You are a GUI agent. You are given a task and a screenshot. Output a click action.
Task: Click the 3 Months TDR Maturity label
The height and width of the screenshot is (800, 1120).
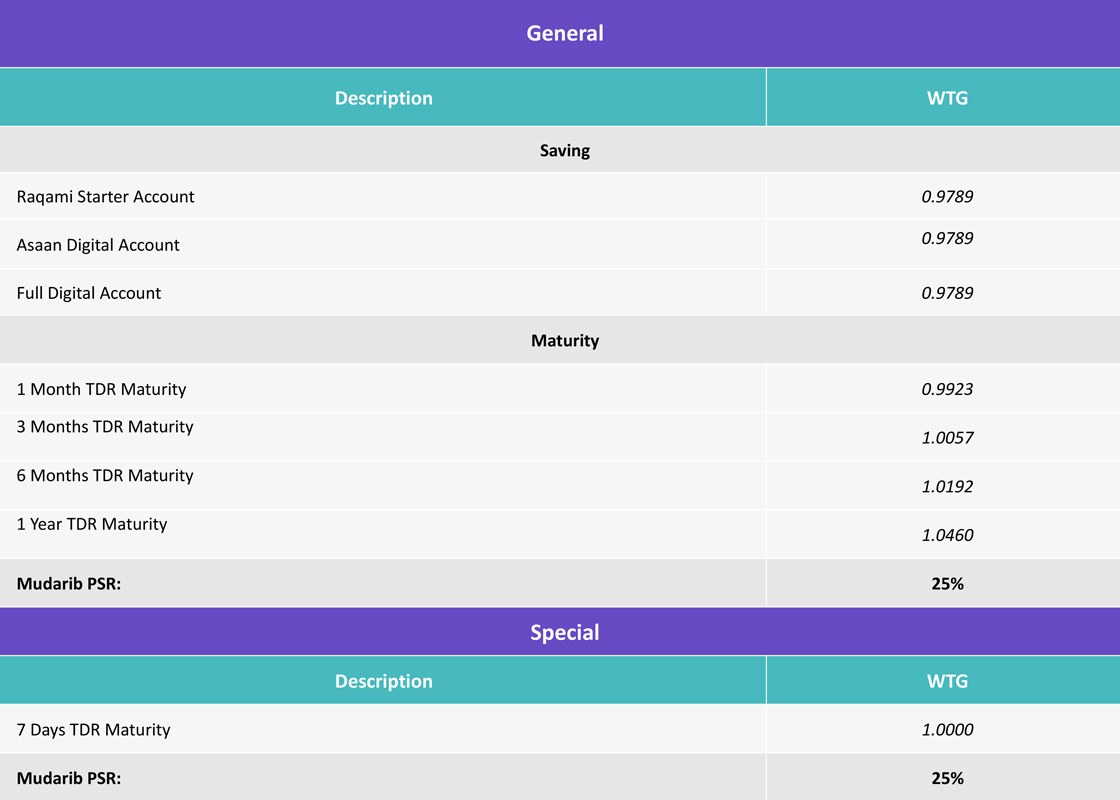coord(105,427)
